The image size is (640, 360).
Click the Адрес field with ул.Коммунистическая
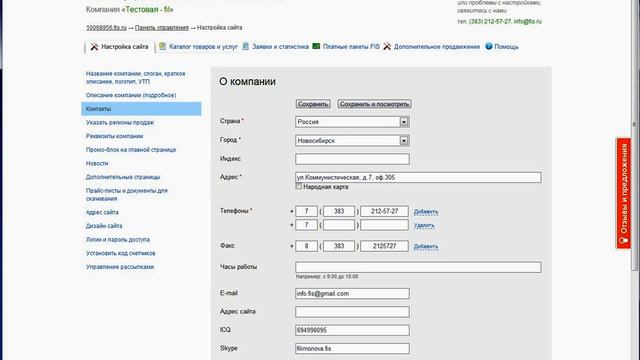(x=418, y=177)
